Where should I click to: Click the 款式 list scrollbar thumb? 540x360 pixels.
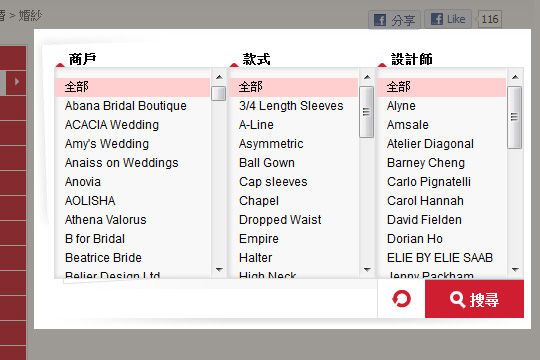(366, 112)
